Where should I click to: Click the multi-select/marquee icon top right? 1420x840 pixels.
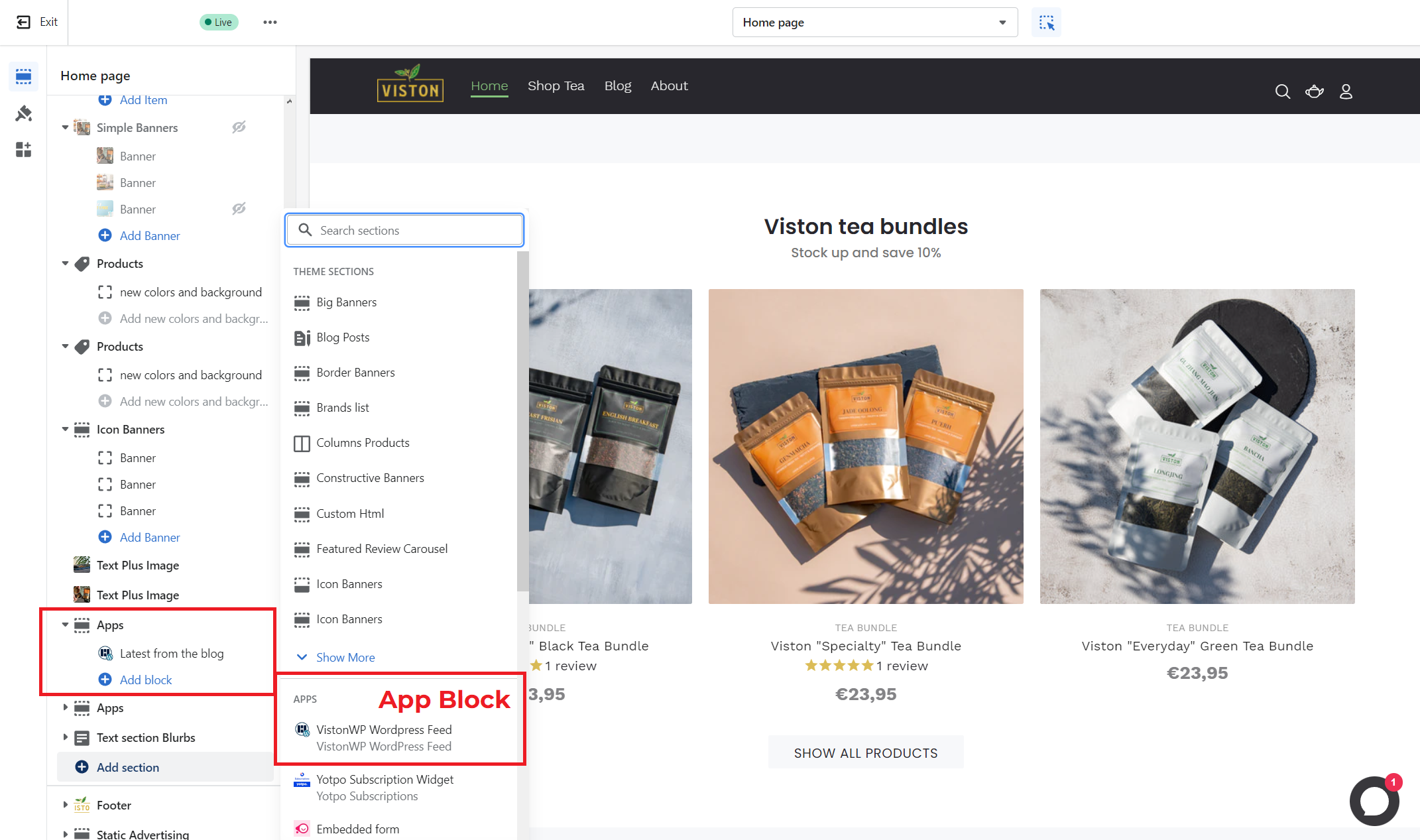pyautogui.click(x=1046, y=22)
